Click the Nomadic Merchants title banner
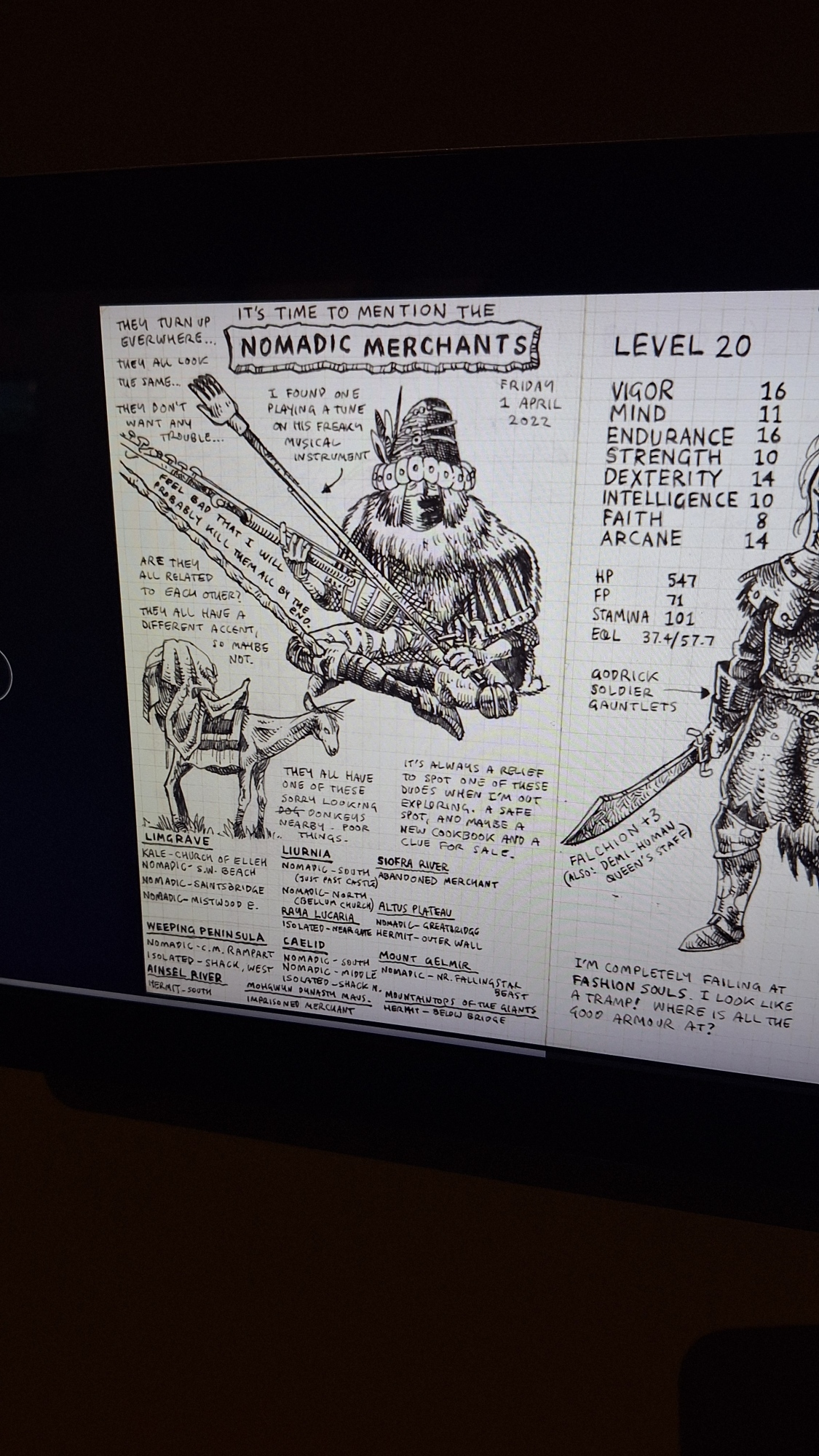 [x=384, y=347]
